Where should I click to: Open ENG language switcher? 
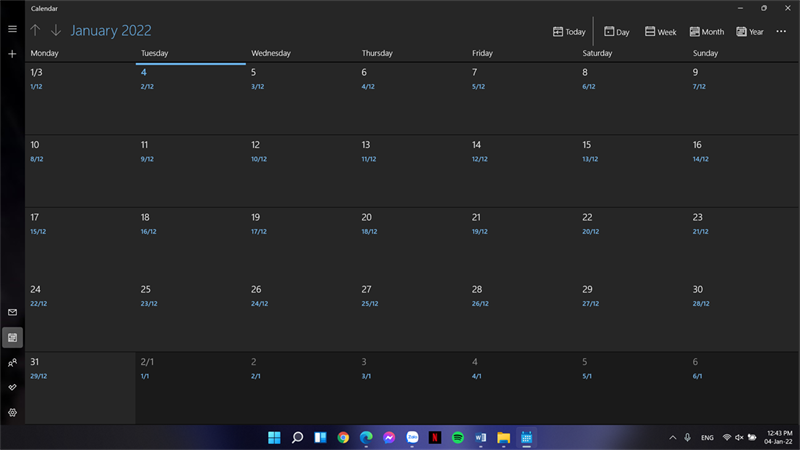(x=707, y=438)
